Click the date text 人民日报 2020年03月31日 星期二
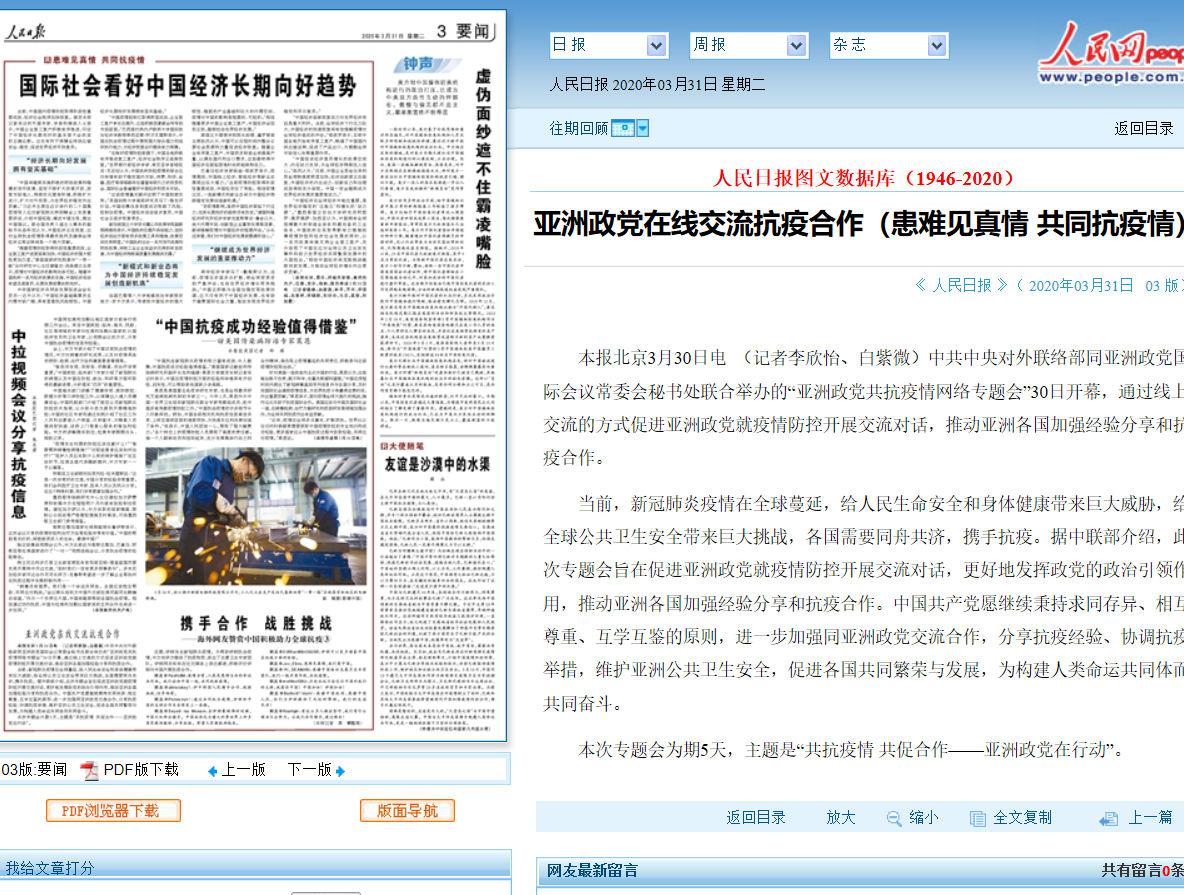The height and width of the screenshot is (895, 1184). (658, 85)
